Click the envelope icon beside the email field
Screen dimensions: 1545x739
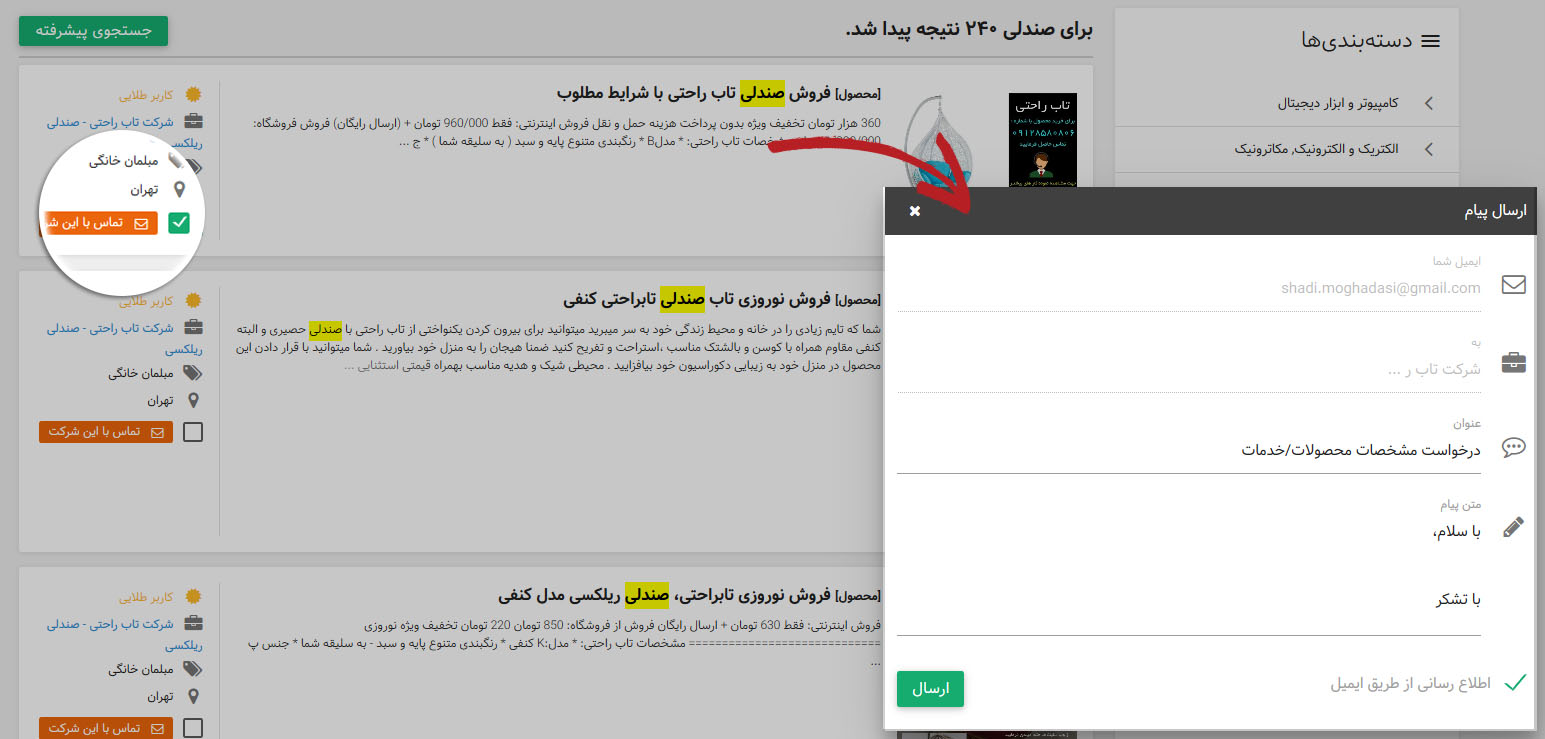coord(1514,285)
